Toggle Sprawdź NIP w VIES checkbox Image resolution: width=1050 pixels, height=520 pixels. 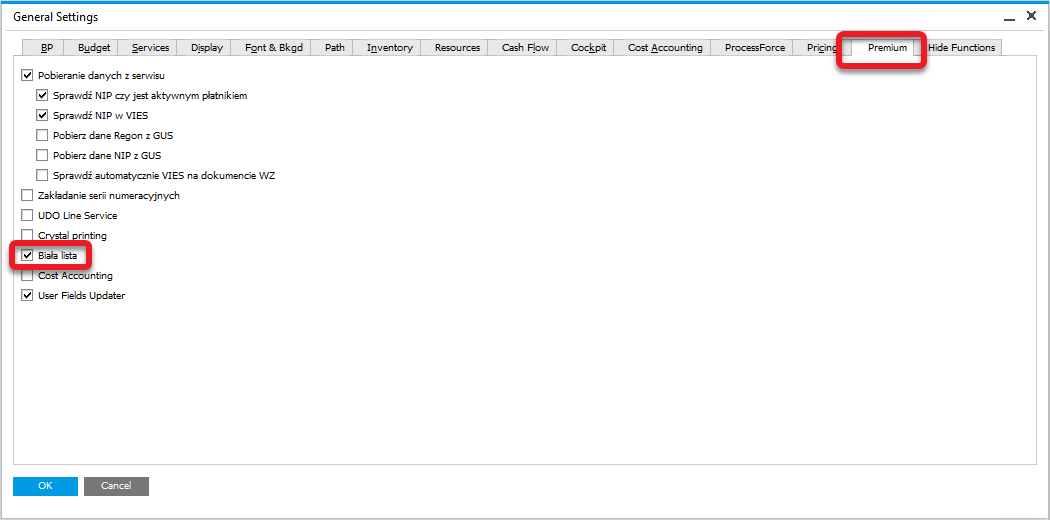pos(42,116)
